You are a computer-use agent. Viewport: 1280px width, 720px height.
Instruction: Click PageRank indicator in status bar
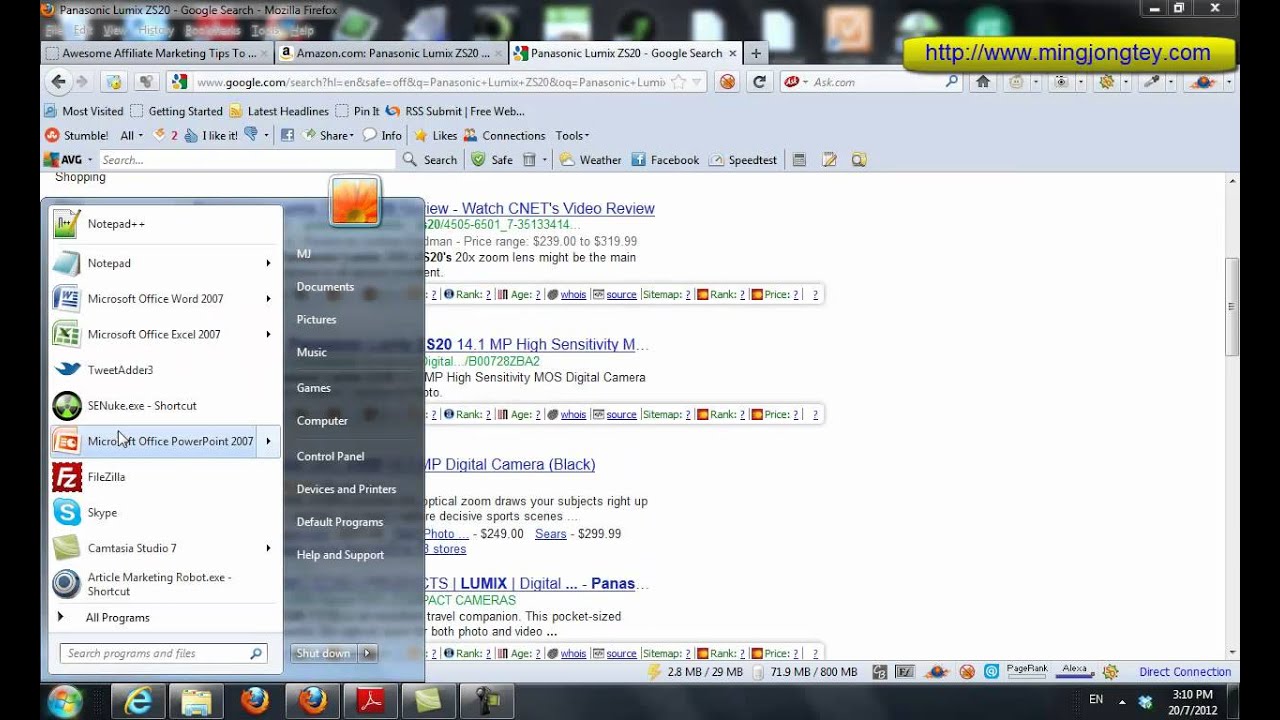click(x=1027, y=672)
